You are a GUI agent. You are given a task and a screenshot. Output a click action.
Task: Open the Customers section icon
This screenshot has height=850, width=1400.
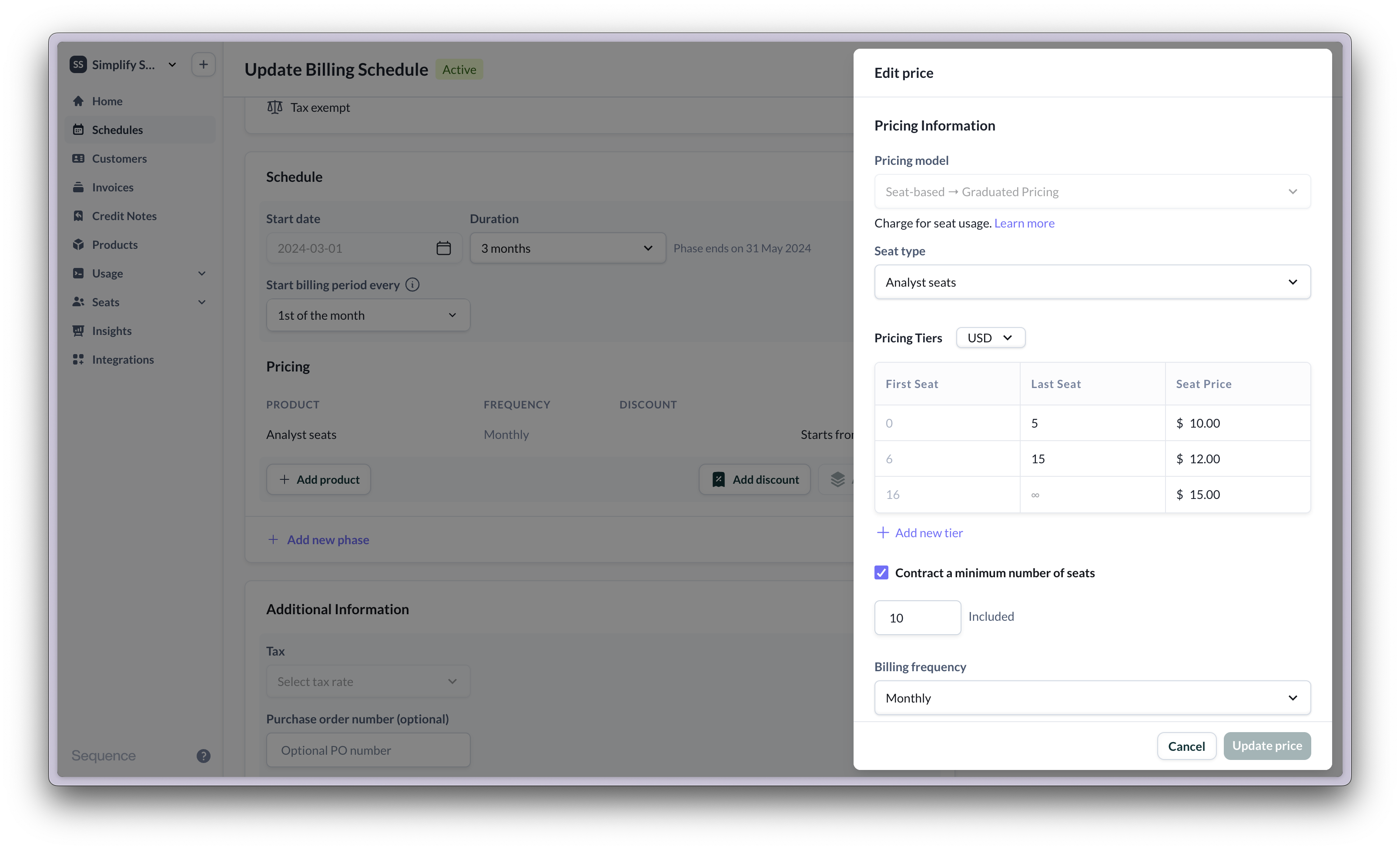[x=79, y=158]
